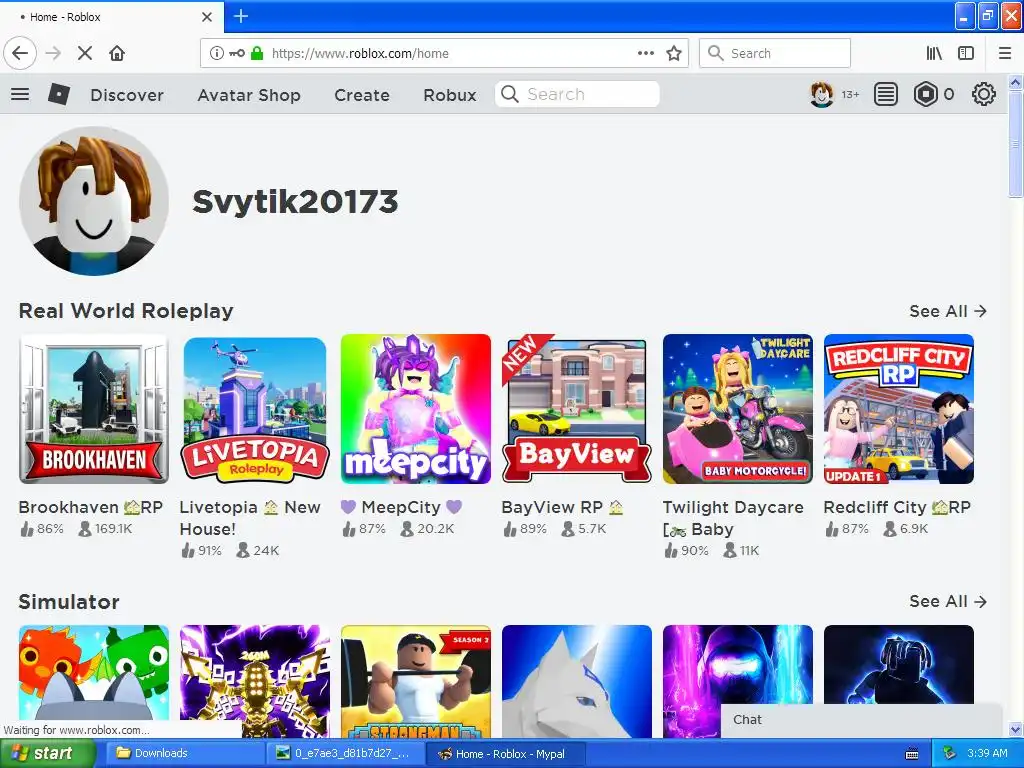Image resolution: width=1024 pixels, height=768 pixels.
Task: See All for Simulator section
Action: pyautogui.click(x=948, y=601)
